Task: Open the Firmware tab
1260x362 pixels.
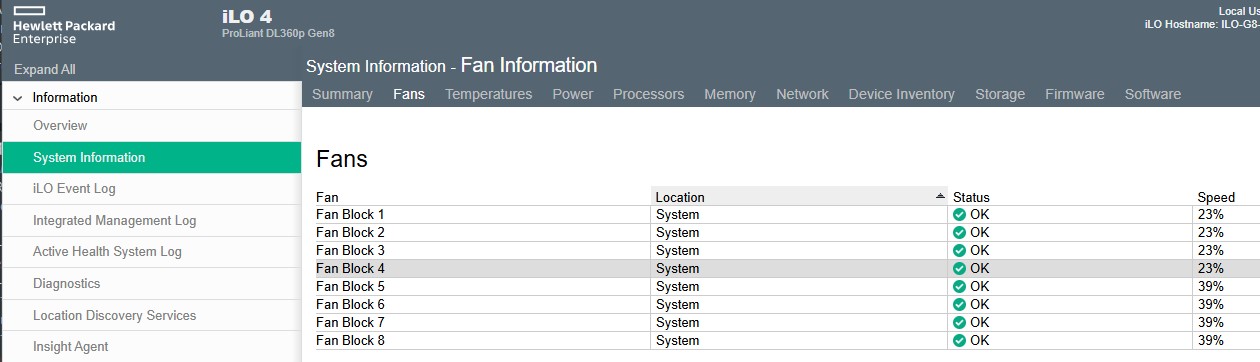Action: (1075, 94)
